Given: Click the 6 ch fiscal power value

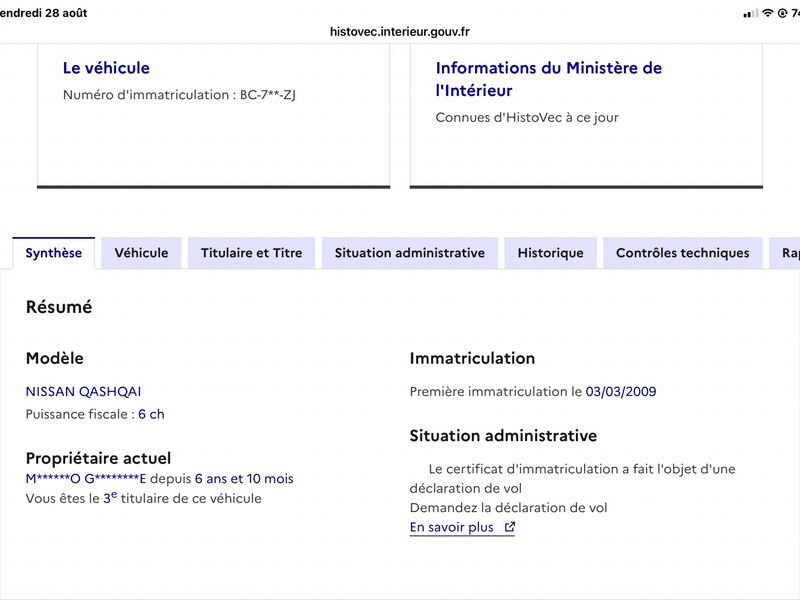Looking at the screenshot, I should [x=152, y=414].
